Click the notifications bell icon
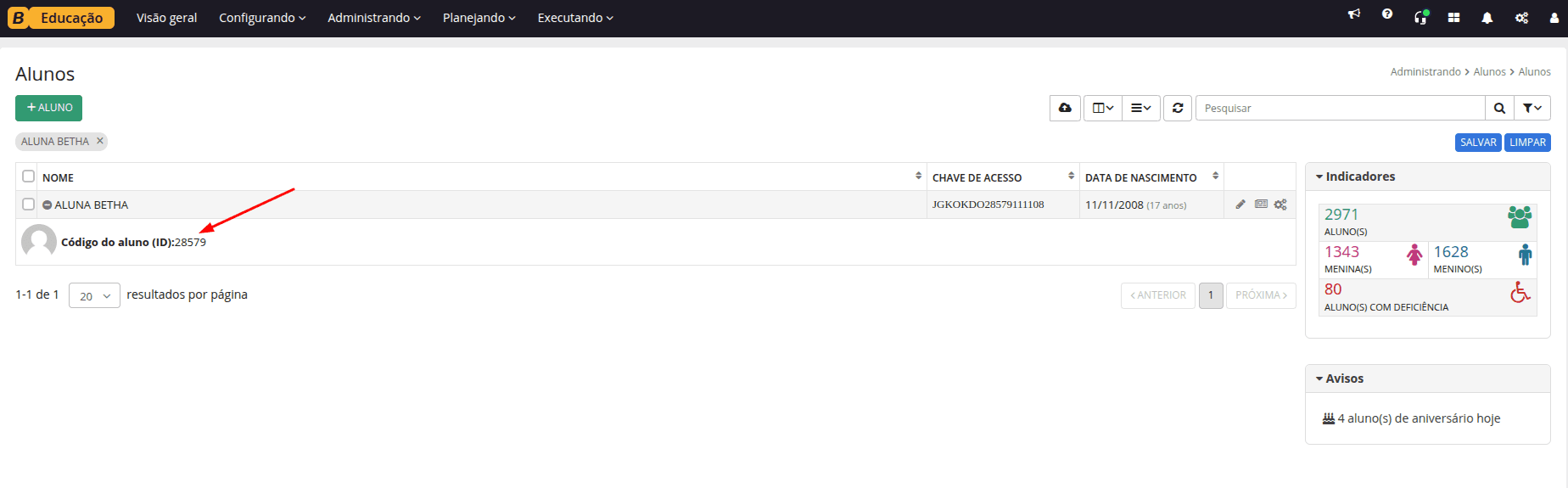Screen dimensions: 1568x488 1487,18
